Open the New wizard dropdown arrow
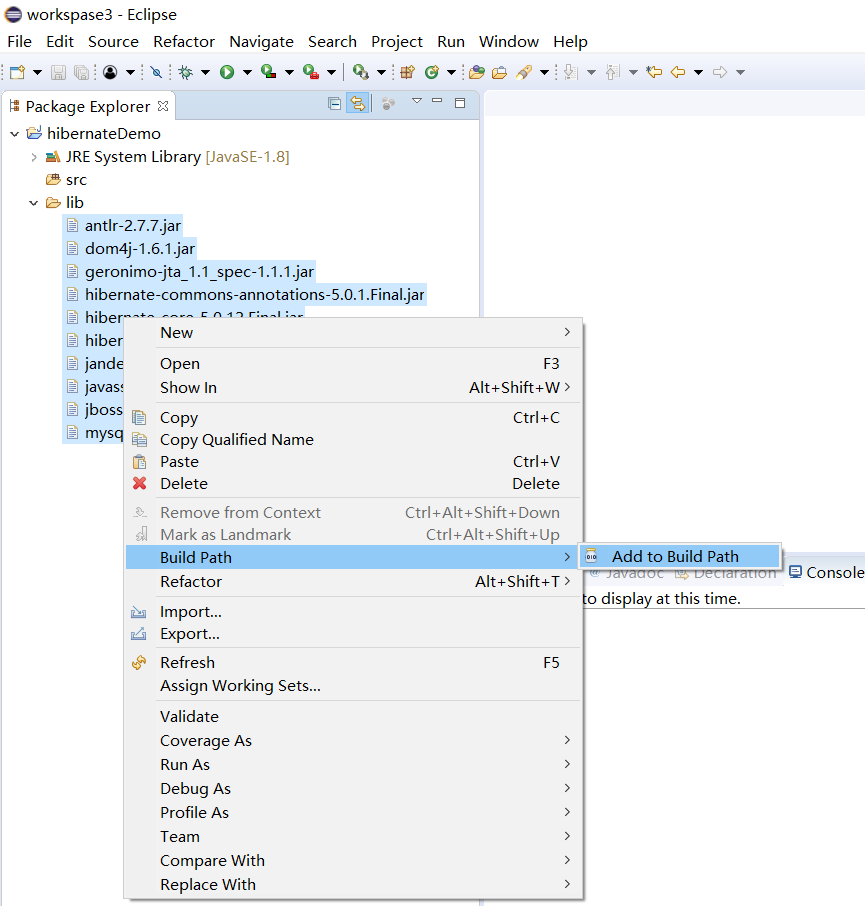Viewport: 865px width, 906px height. tap(37, 72)
